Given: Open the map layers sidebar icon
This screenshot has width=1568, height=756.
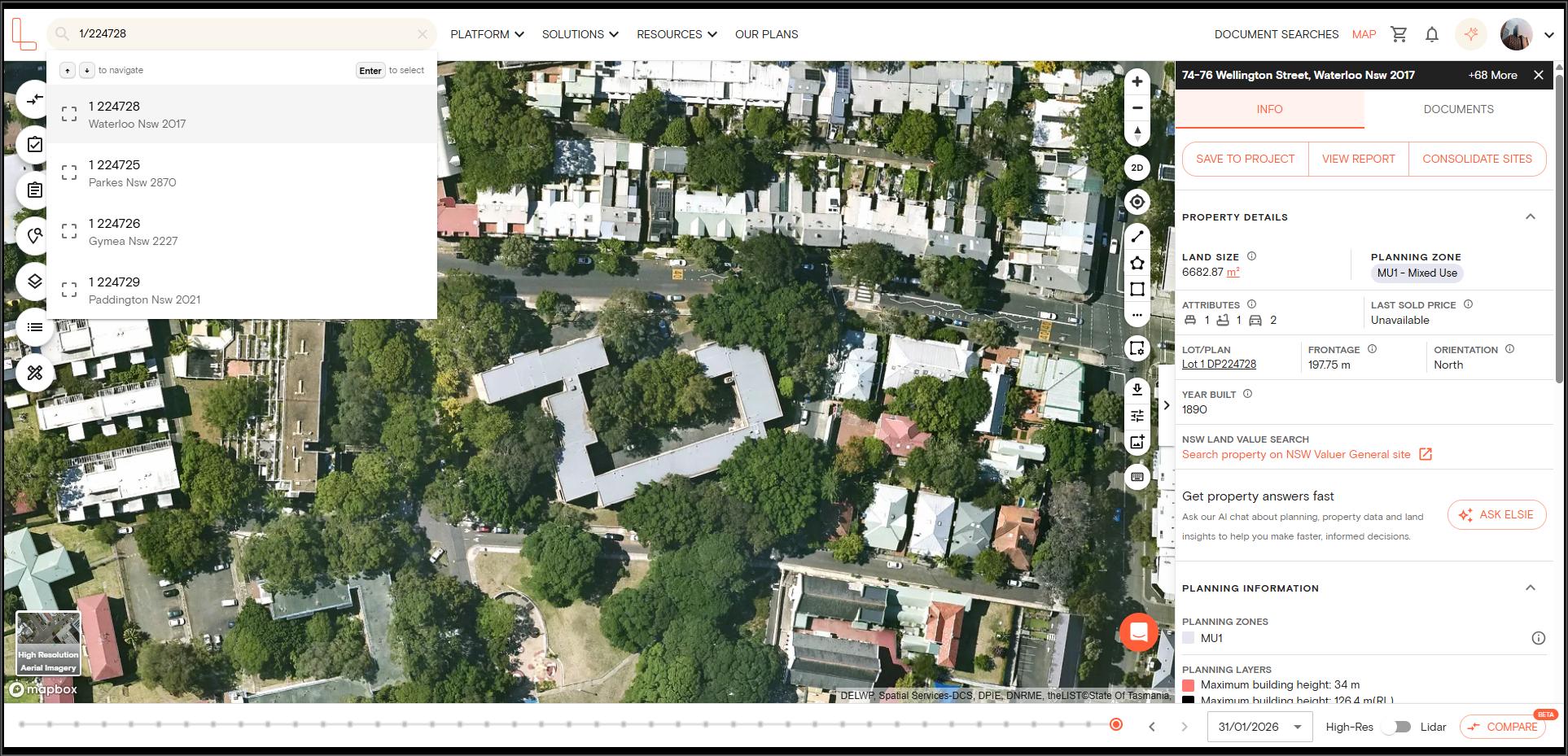Looking at the screenshot, I should pyautogui.click(x=34, y=282).
